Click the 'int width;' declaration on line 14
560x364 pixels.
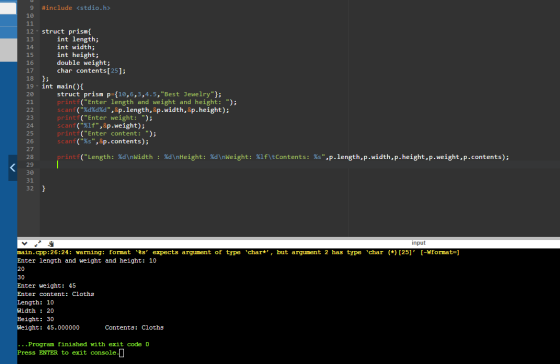point(76,47)
